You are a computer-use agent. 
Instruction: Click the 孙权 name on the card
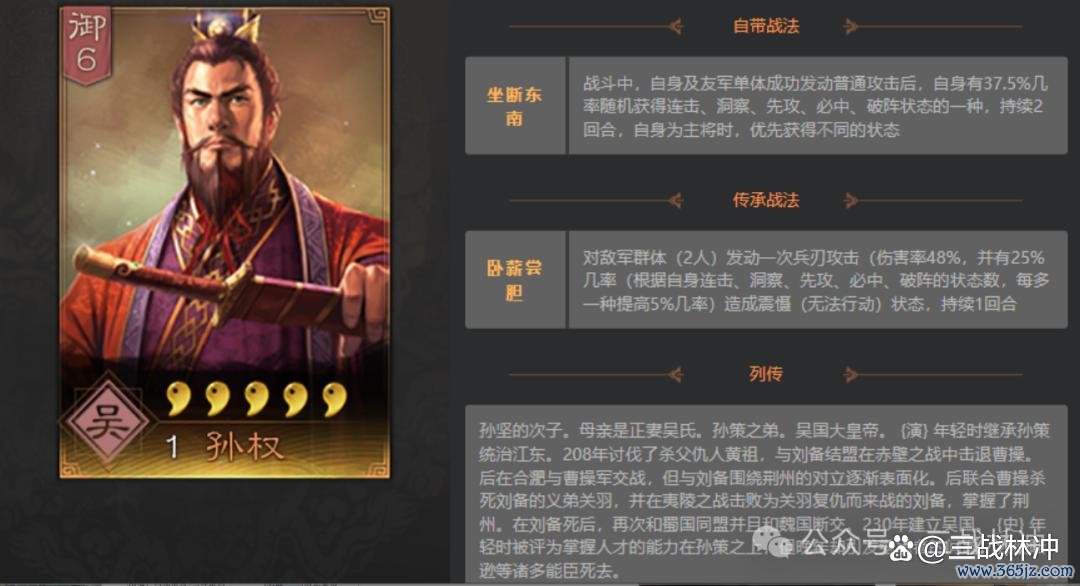tap(245, 447)
